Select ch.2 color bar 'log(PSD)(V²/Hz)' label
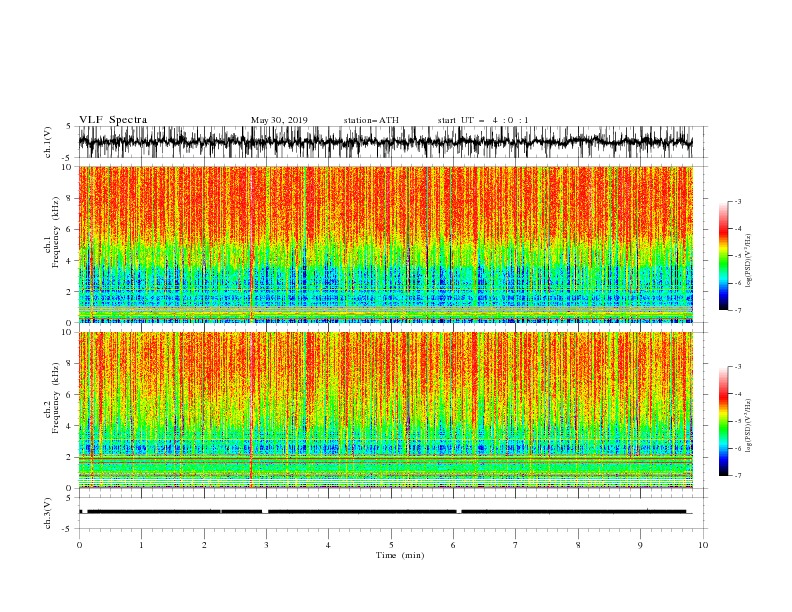The image size is (792, 612). click(x=749, y=426)
